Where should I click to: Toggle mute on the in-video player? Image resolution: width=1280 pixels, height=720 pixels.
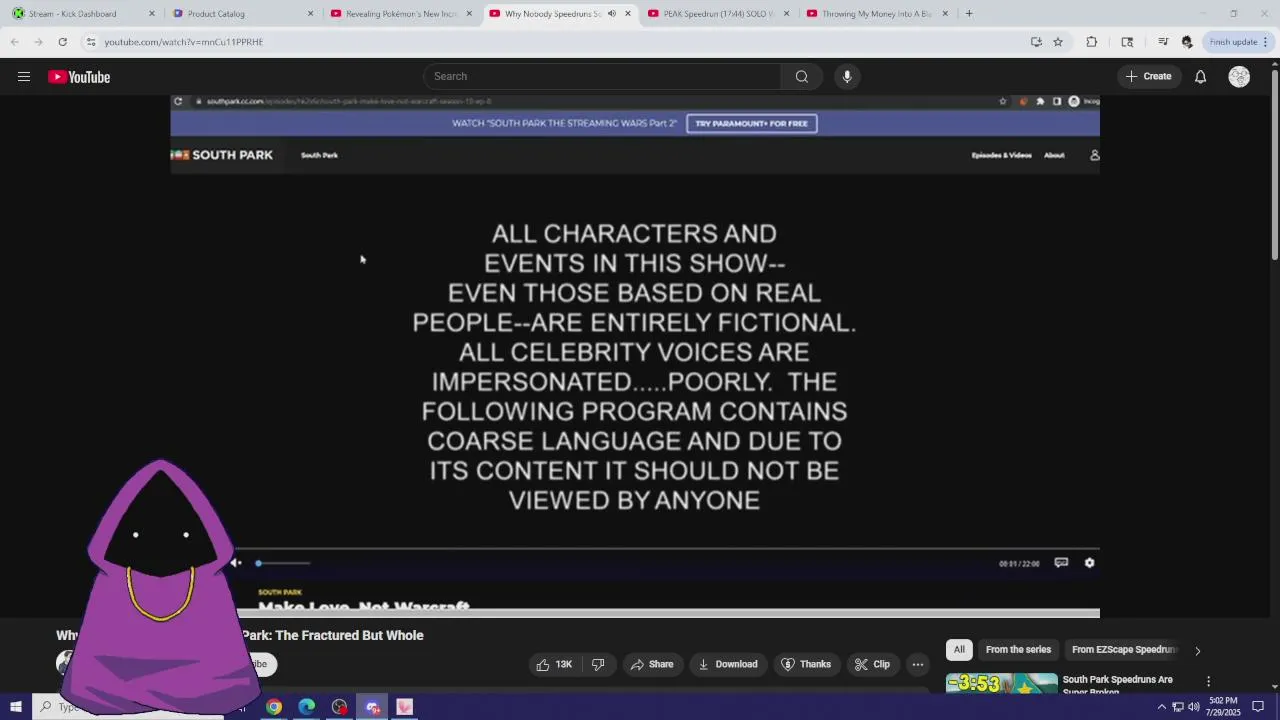pyautogui.click(x=235, y=563)
